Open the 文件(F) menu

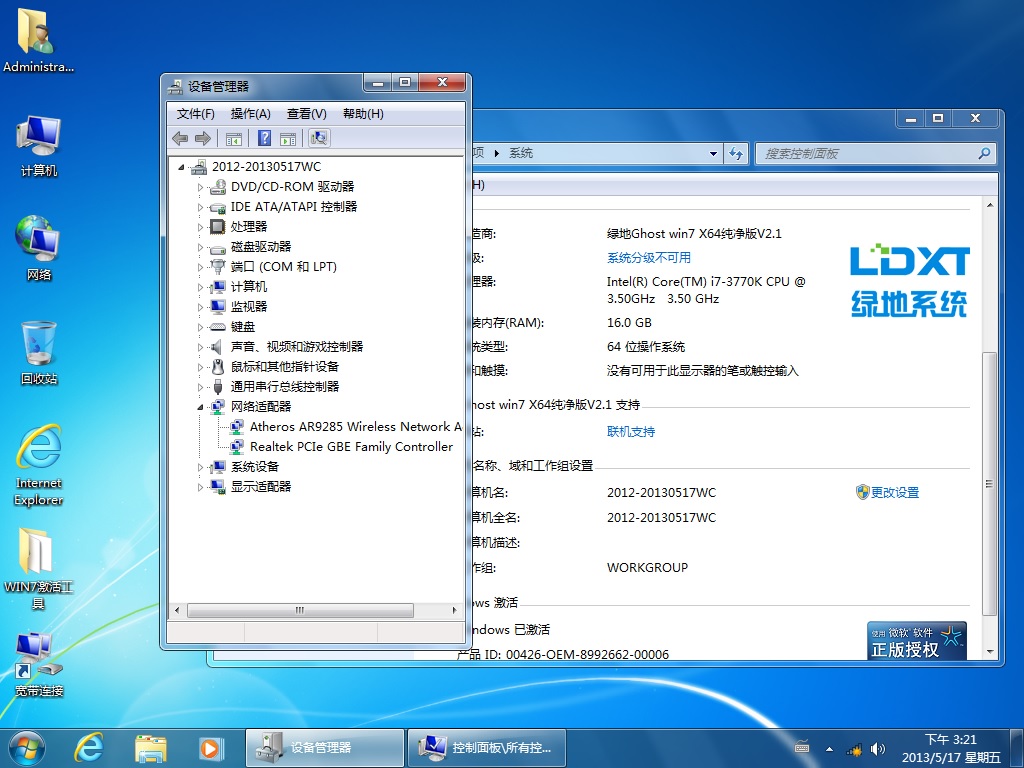click(x=195, y=114)
